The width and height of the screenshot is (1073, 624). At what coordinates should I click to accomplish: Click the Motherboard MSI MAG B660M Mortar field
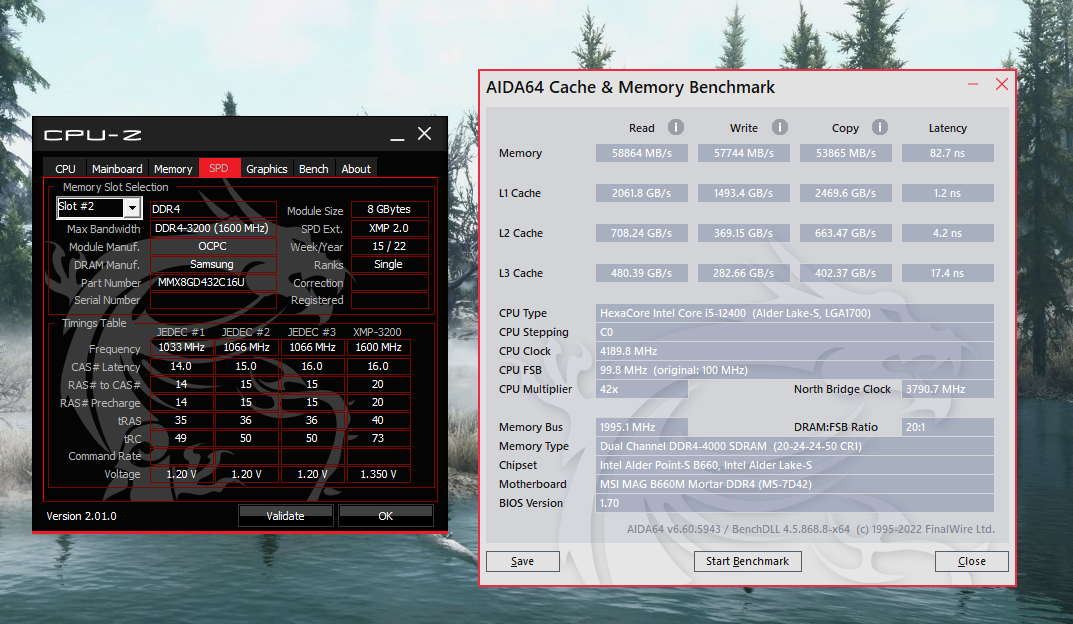[794, 484]
